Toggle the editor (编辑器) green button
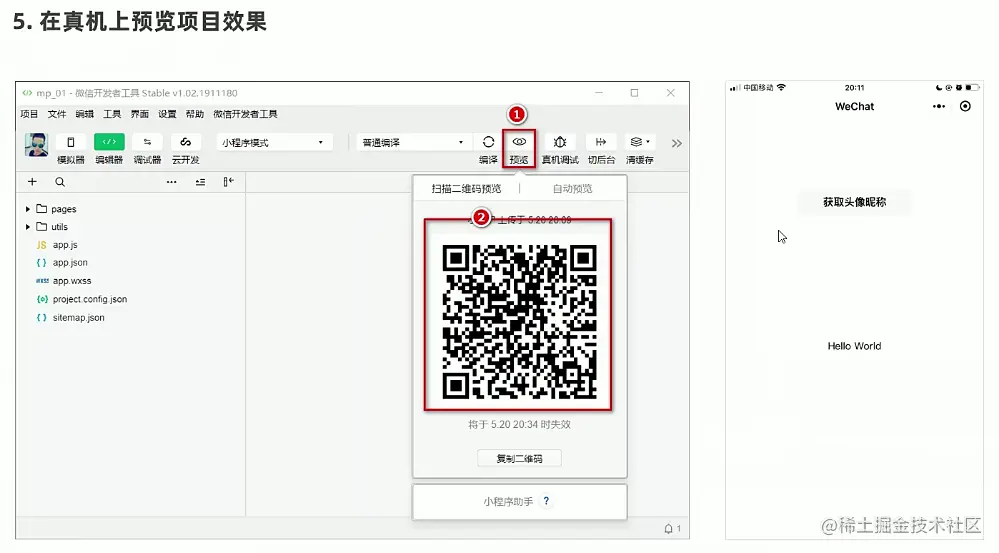Viewport: 999px width, 553px height. 109,142
